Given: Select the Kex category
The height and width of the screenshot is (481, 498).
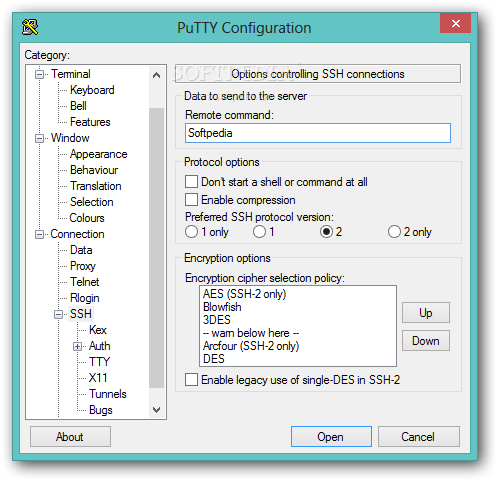Looking at the screenshot, I should (x=98, y=330).
